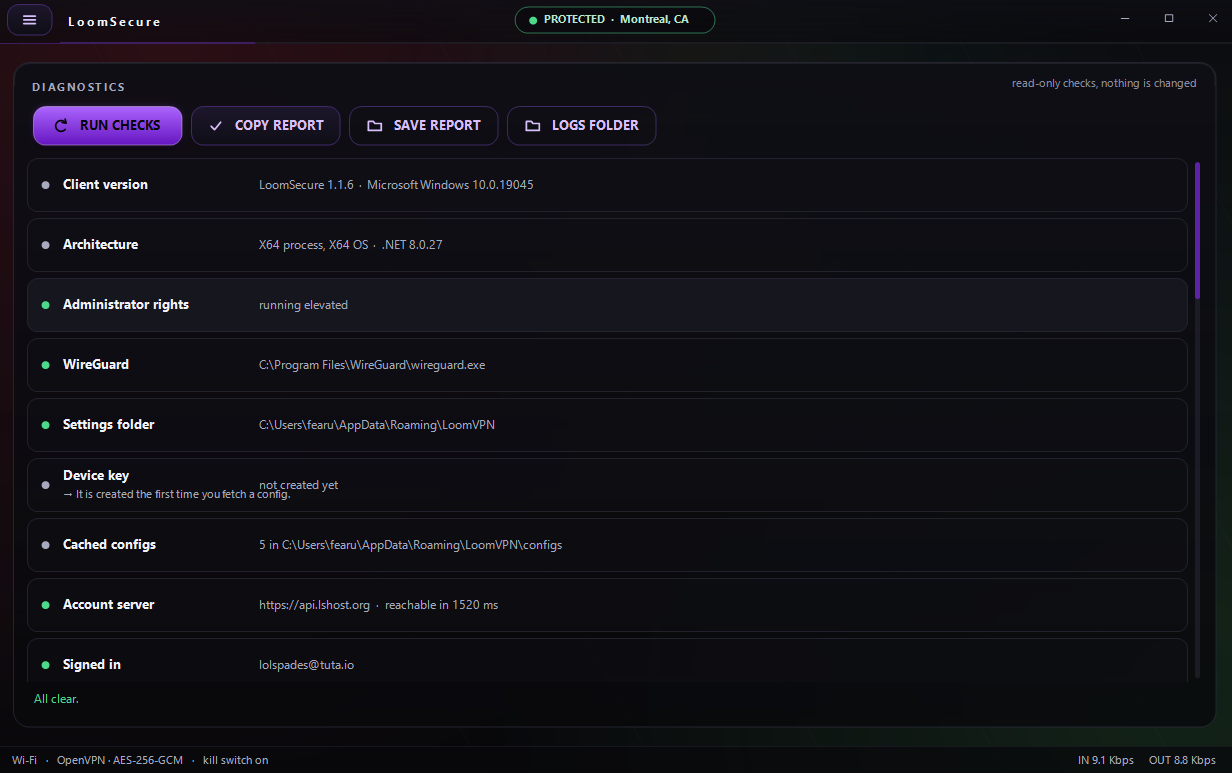Screen dimensions: 1232x773
Task: Click the folder icon in Logs Folder
Action: click(x=532, y=126)
